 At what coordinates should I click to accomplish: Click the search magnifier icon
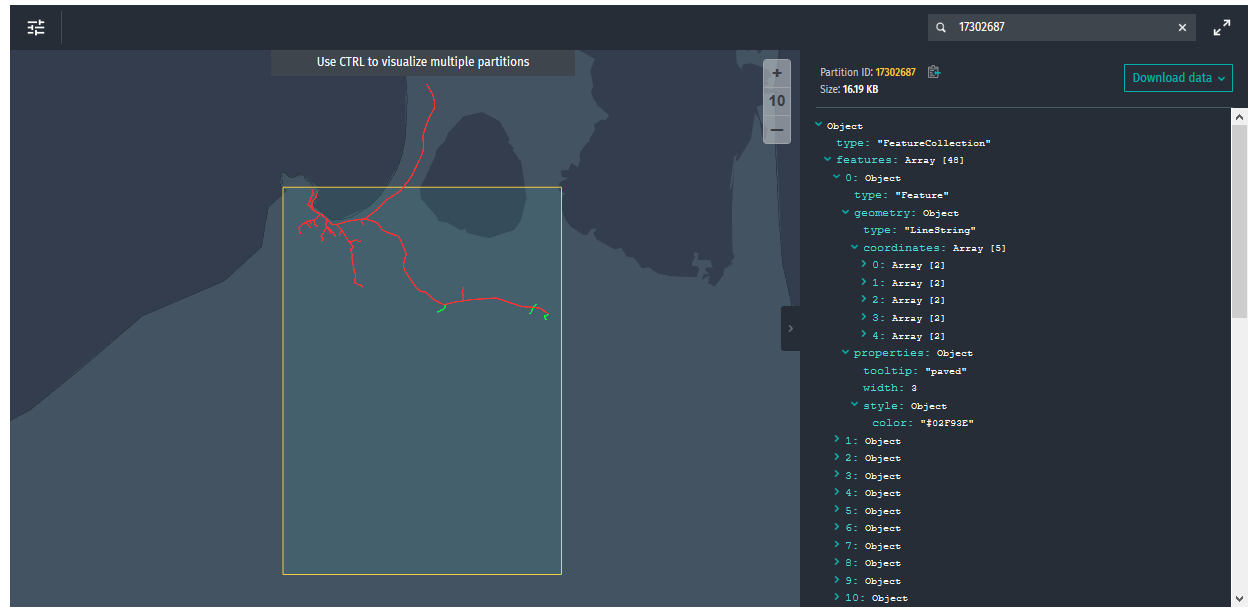[941, 28]
